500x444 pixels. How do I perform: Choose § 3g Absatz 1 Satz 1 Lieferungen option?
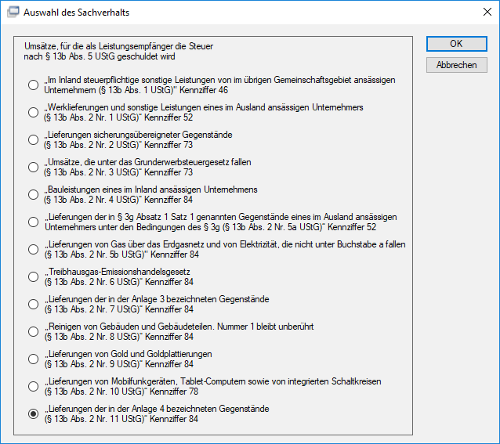point(33,222)
